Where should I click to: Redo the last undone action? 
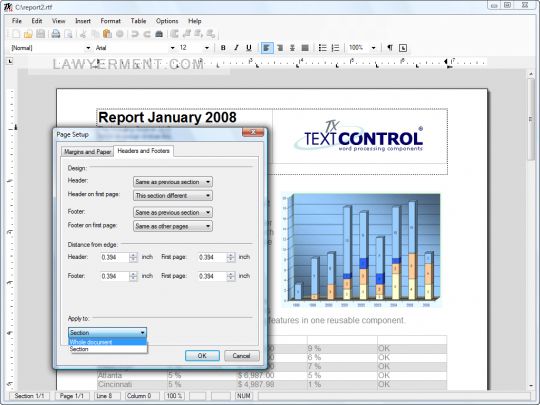click(x=147, y=34)
